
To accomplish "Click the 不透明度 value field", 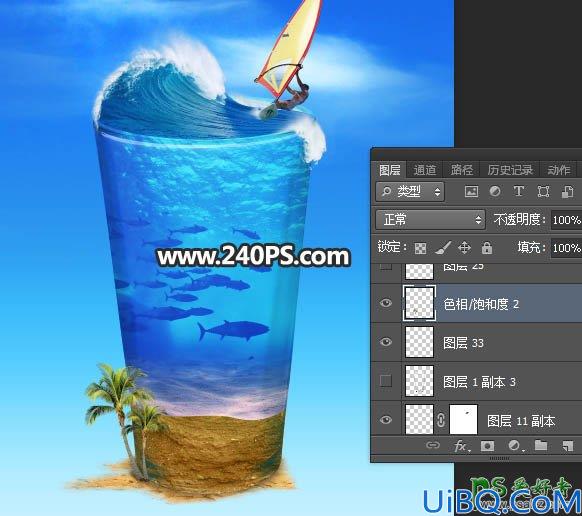I will 566,220.
